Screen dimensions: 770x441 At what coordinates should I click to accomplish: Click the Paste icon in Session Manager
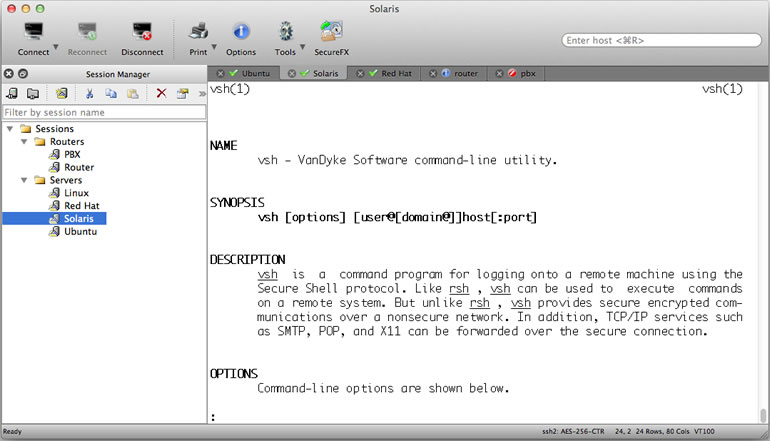click(x=132, y=93)
